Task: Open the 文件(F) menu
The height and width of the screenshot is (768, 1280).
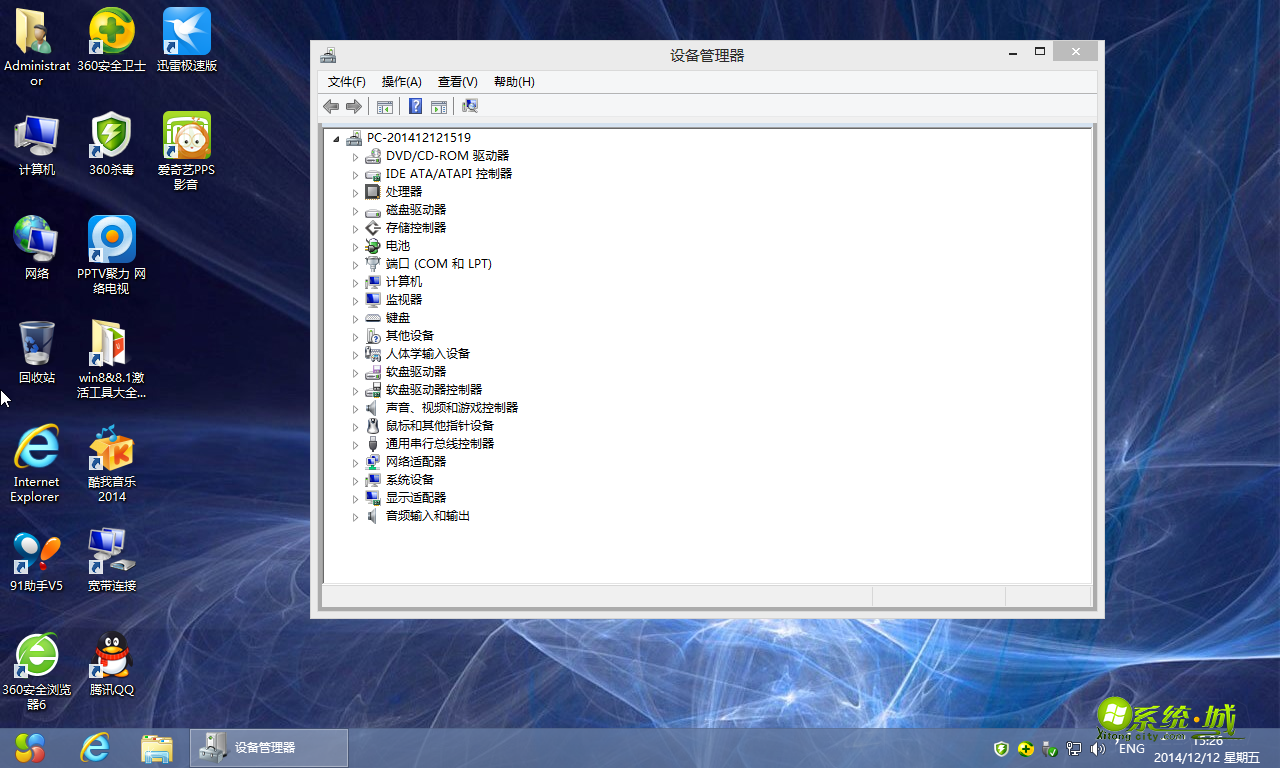Action: tap(345, 81)
